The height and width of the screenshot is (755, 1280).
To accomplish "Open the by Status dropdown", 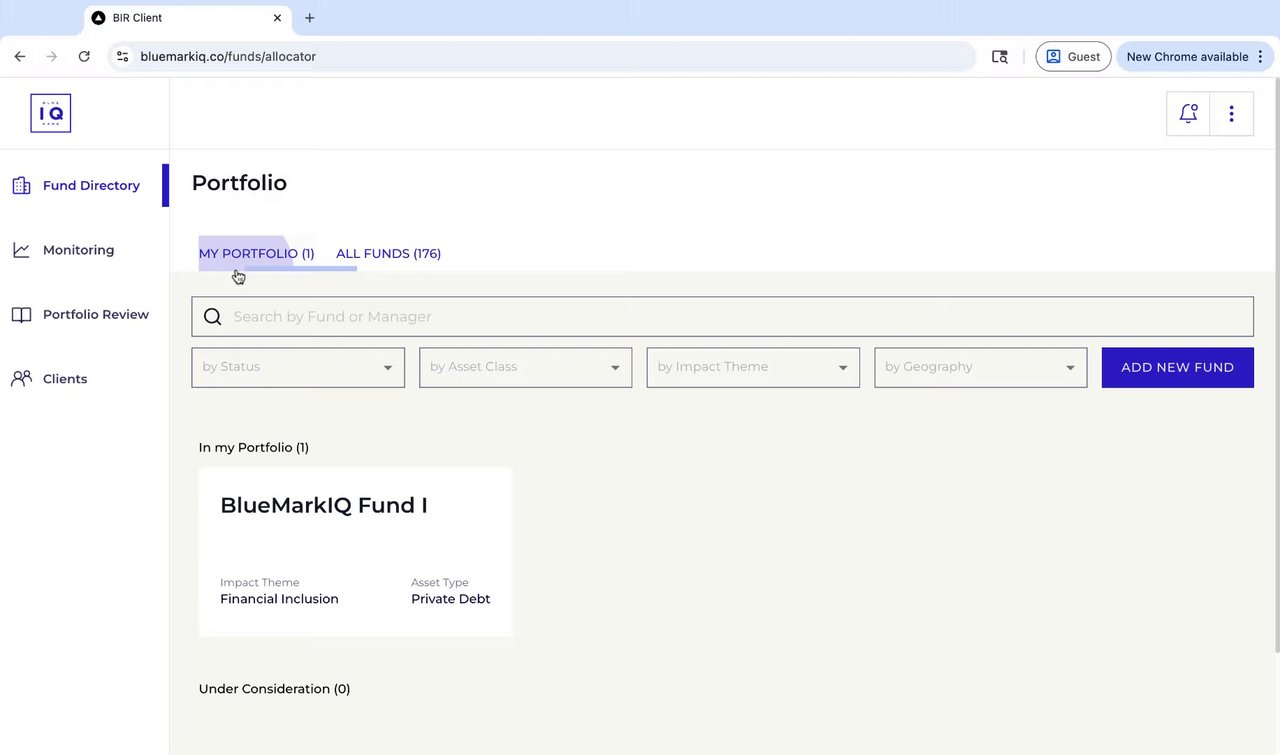I will tap(298, 367).
